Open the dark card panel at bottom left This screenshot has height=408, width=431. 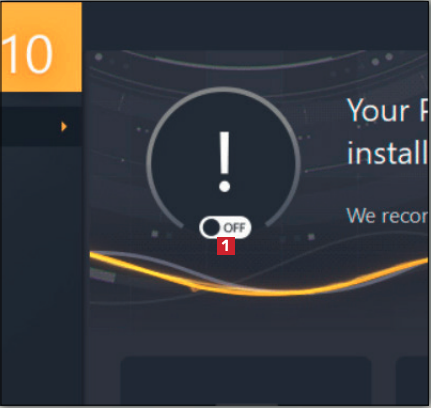pos(246,381)
